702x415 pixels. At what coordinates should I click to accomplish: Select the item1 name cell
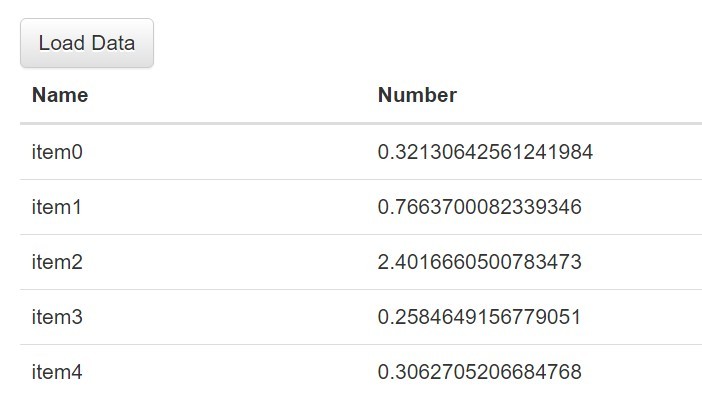[57, 207]
